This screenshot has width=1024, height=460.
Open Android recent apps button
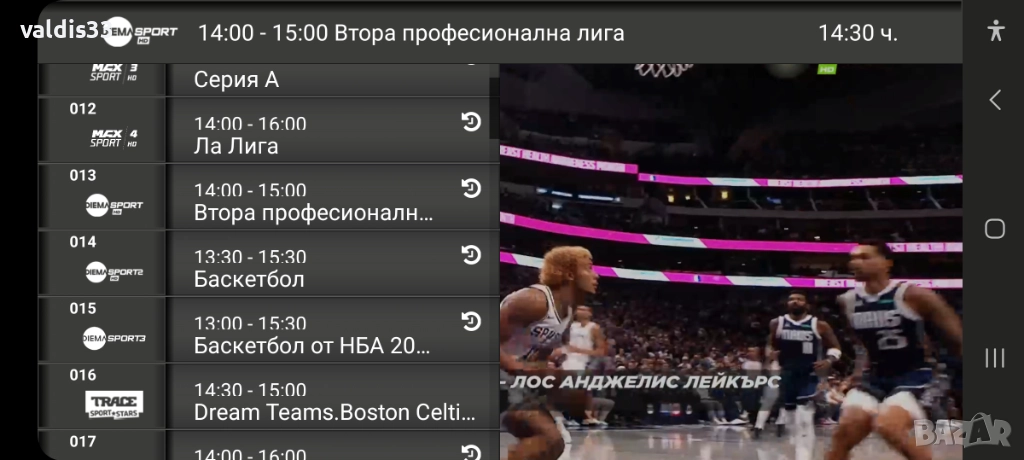995,357
